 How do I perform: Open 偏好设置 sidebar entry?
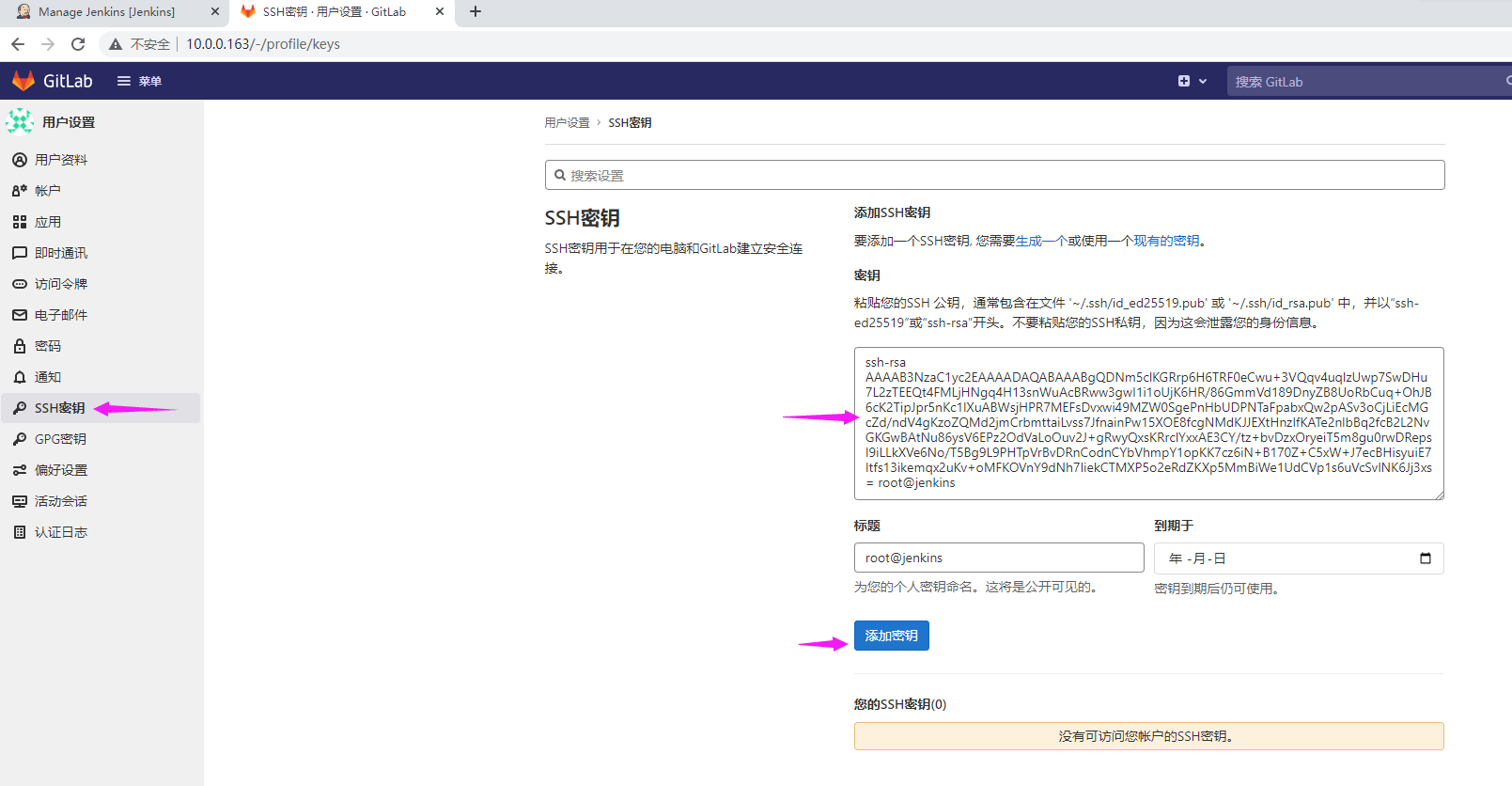tap(101, 470)
